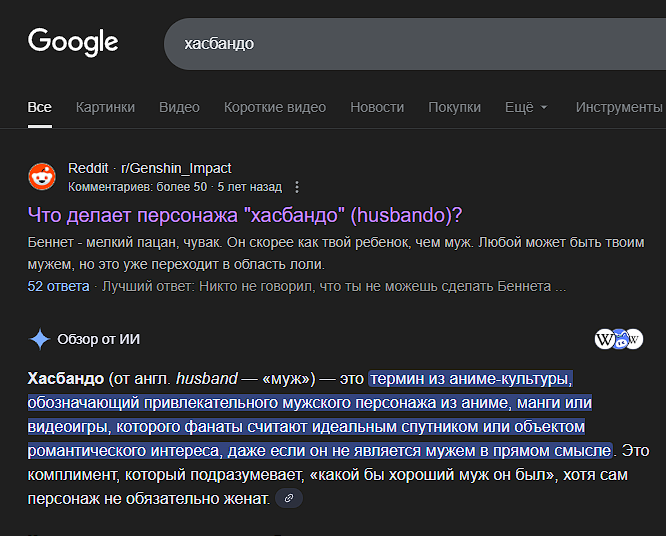Image resolution: width=666 pixels, height=536 pixels.
Task: Click the 52 ответа link
Action: [59, 286]
